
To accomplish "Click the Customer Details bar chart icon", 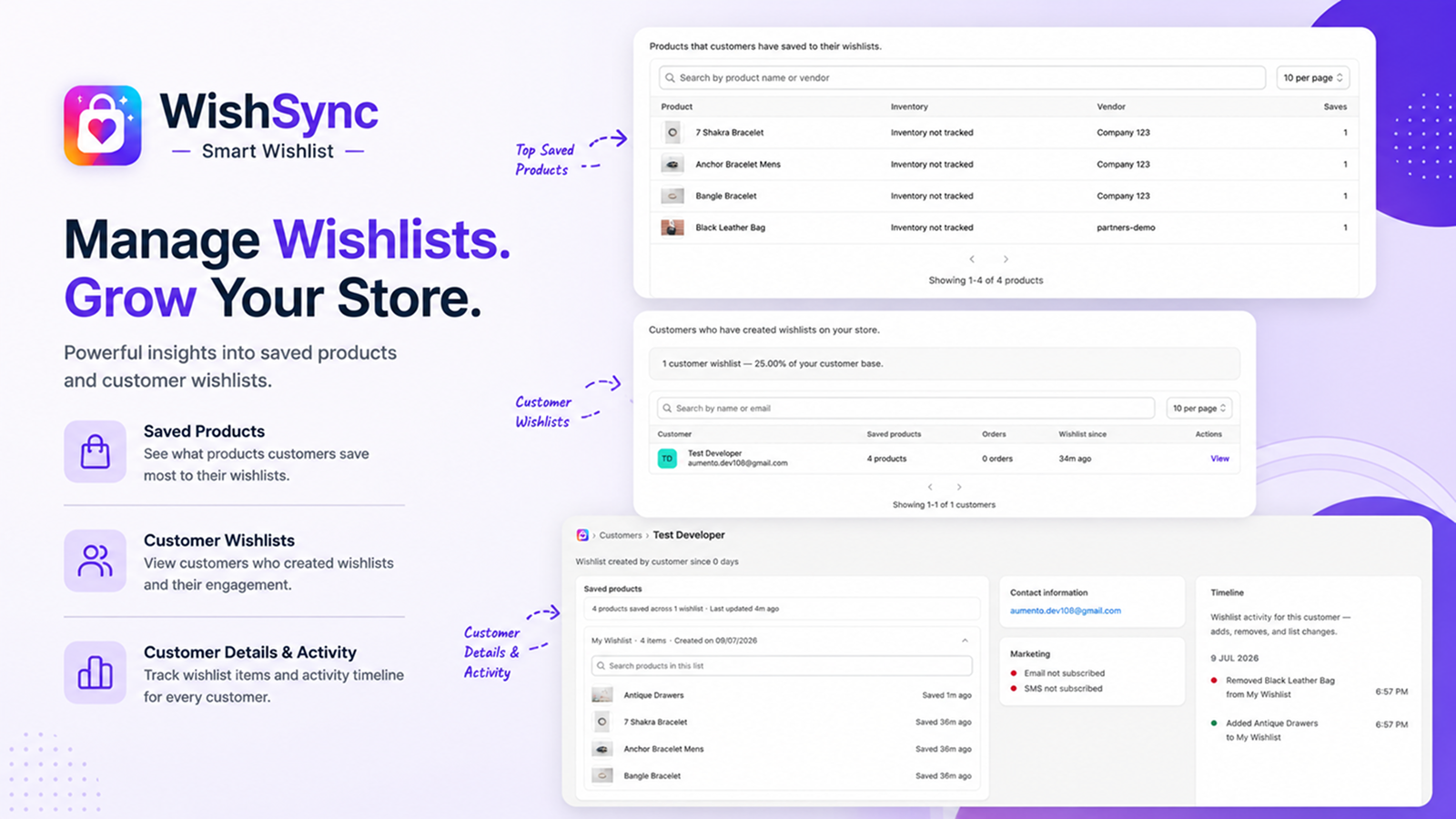I will [95, 672].
